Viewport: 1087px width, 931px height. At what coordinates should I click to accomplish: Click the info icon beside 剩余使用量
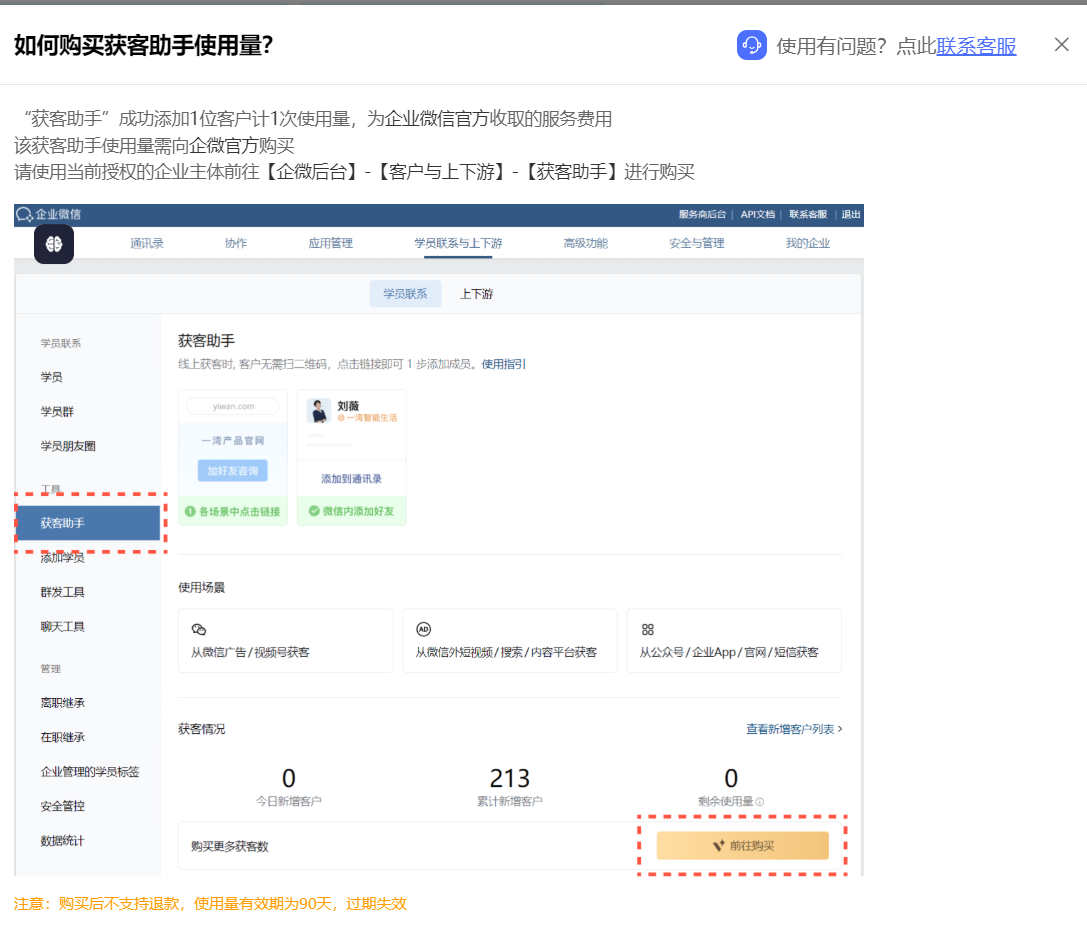click(760, 802)
